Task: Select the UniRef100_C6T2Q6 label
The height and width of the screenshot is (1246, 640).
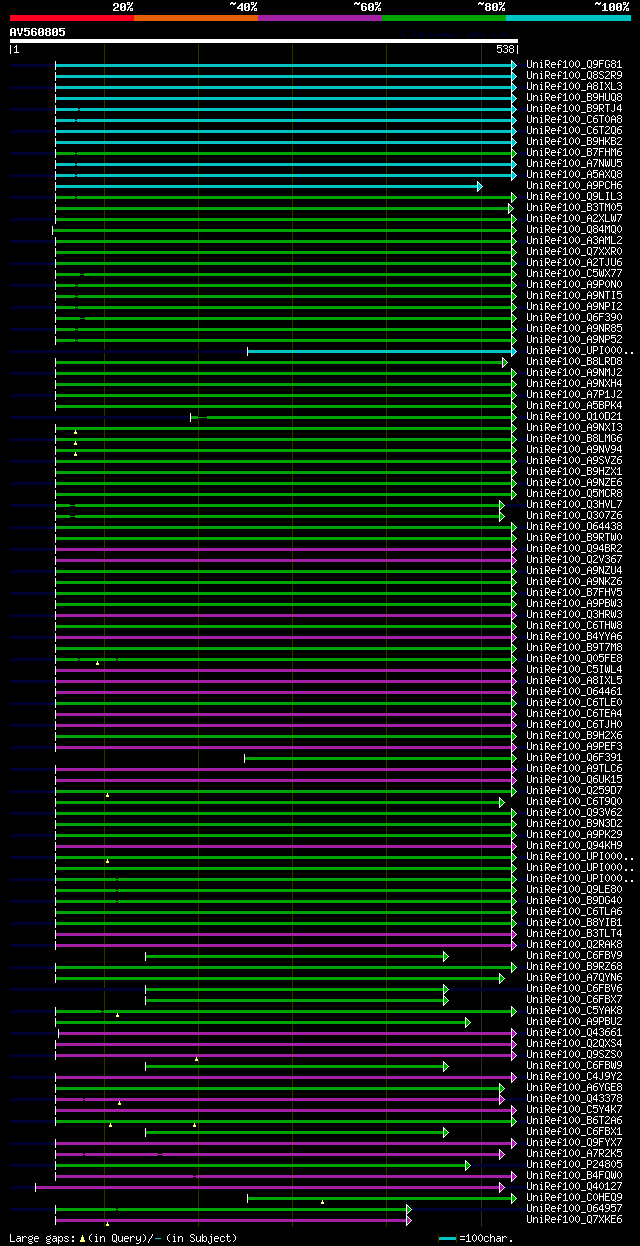Action: tap(574, 131)
